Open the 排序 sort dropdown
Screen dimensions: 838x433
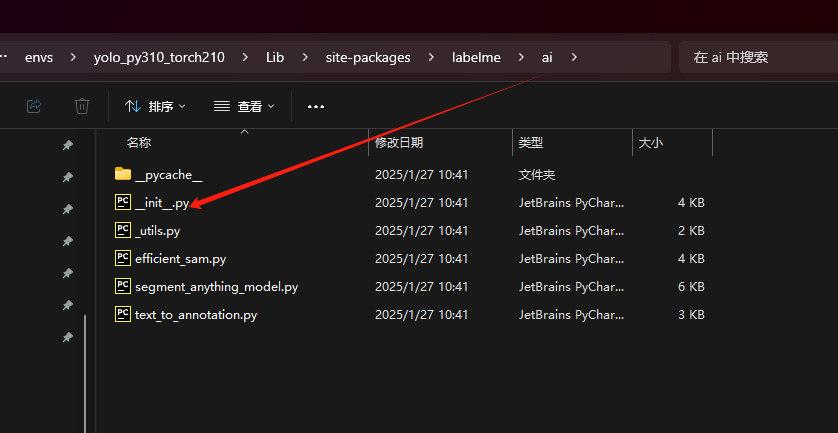pyautogui.click(x=155, y=106)
